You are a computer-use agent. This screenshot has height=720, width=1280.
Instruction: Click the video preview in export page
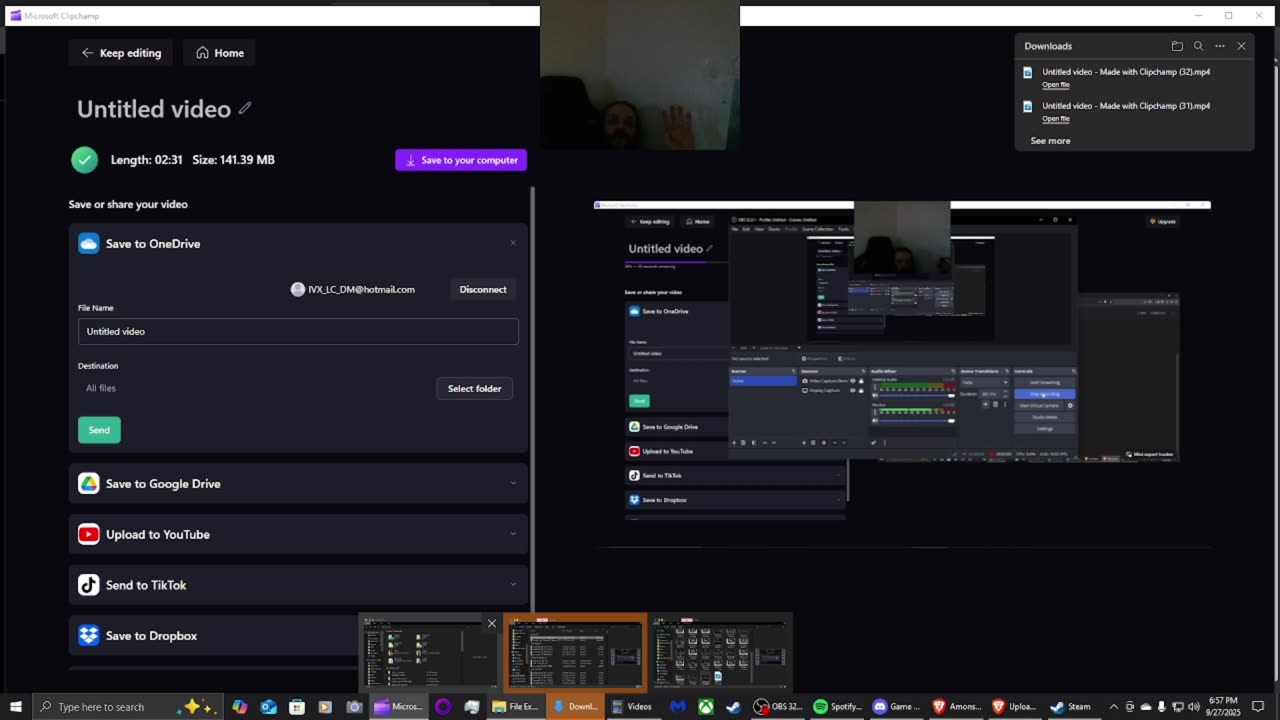tap(902, 375)
